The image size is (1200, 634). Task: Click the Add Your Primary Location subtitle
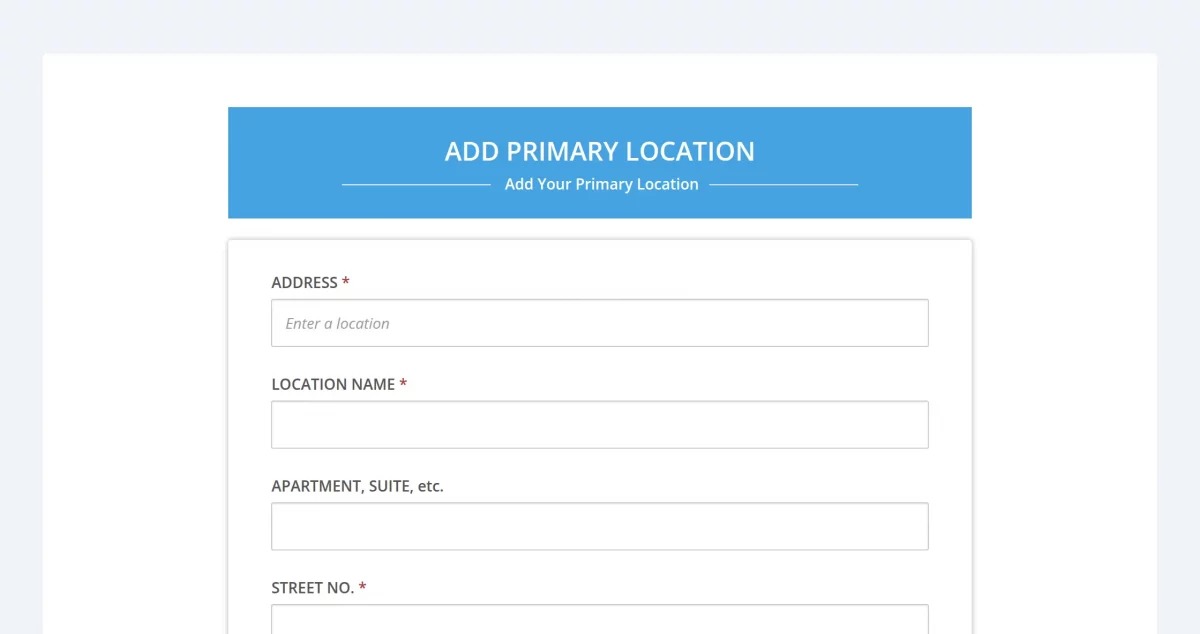coord(601,184)
